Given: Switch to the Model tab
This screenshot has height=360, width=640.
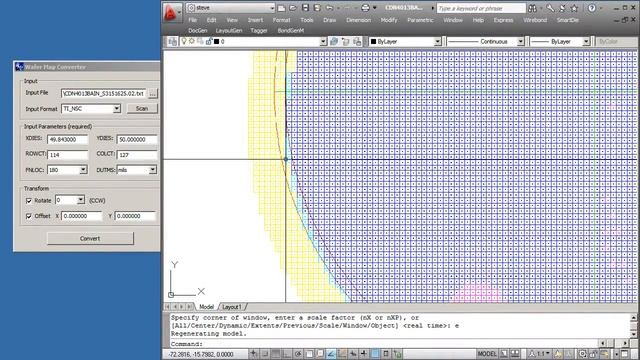Looking at the screenshot, I should (x=207, y=307).
